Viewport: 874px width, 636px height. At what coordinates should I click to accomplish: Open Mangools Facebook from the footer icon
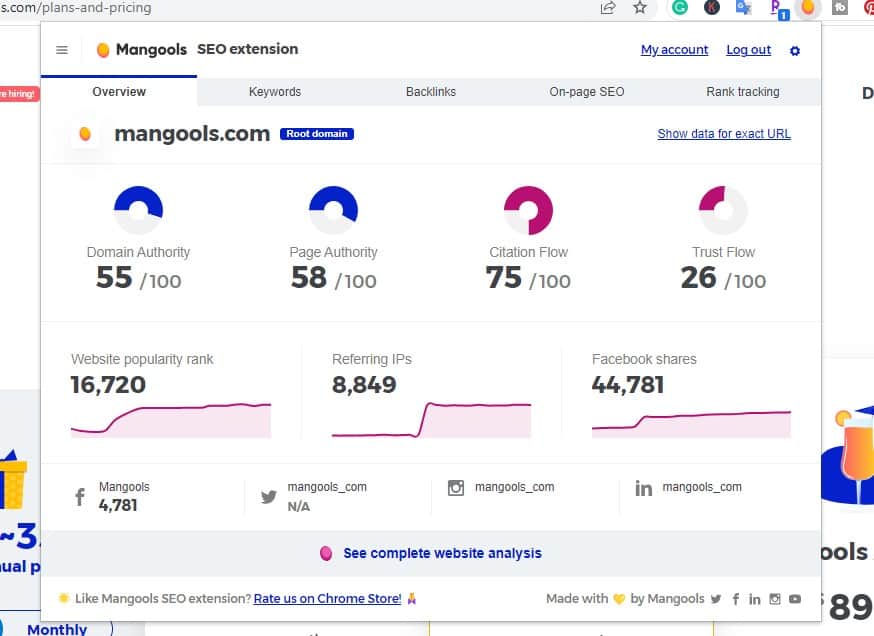[x=736, y=599]
